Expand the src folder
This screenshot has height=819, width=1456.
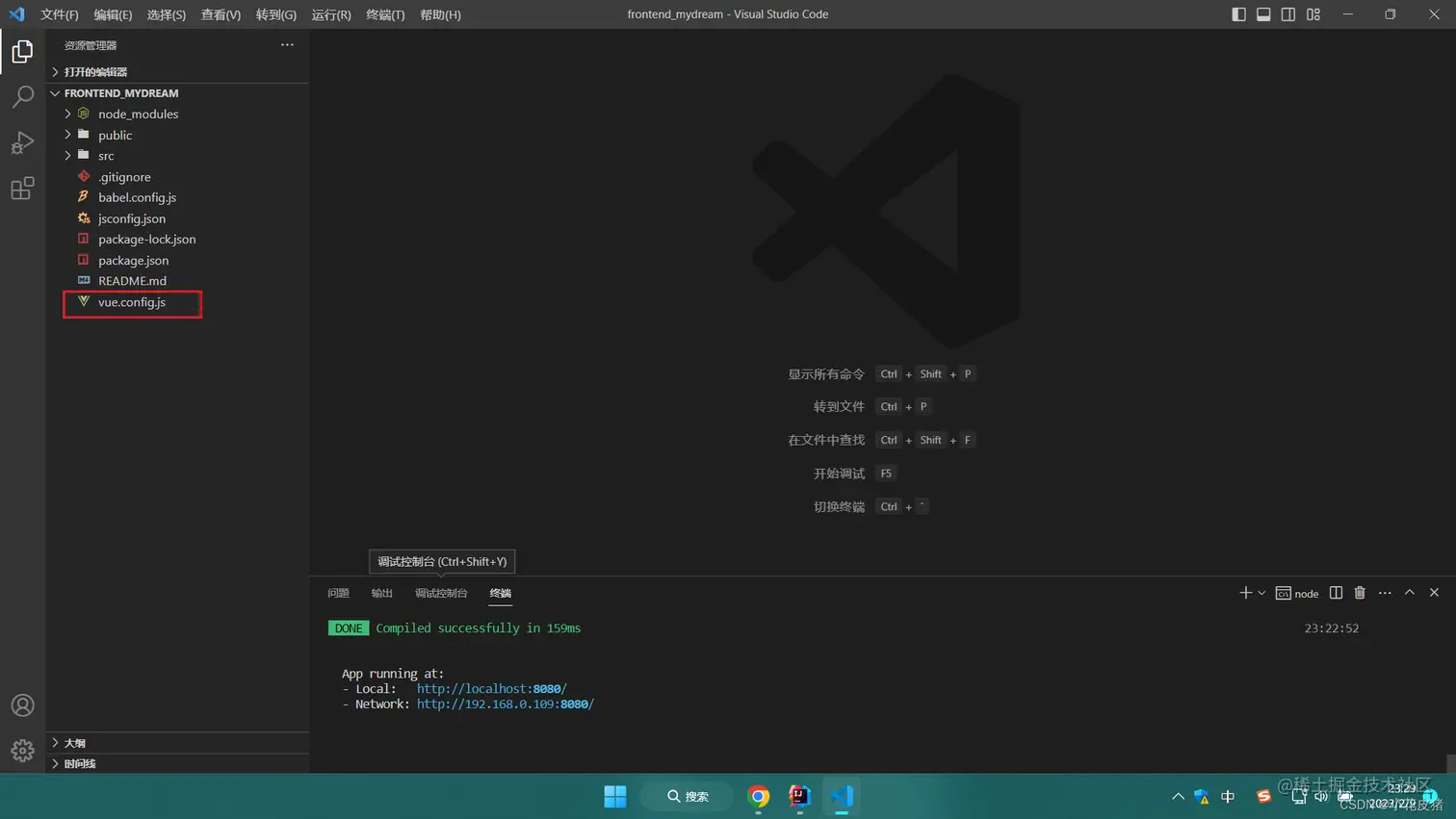coord(178,156)
